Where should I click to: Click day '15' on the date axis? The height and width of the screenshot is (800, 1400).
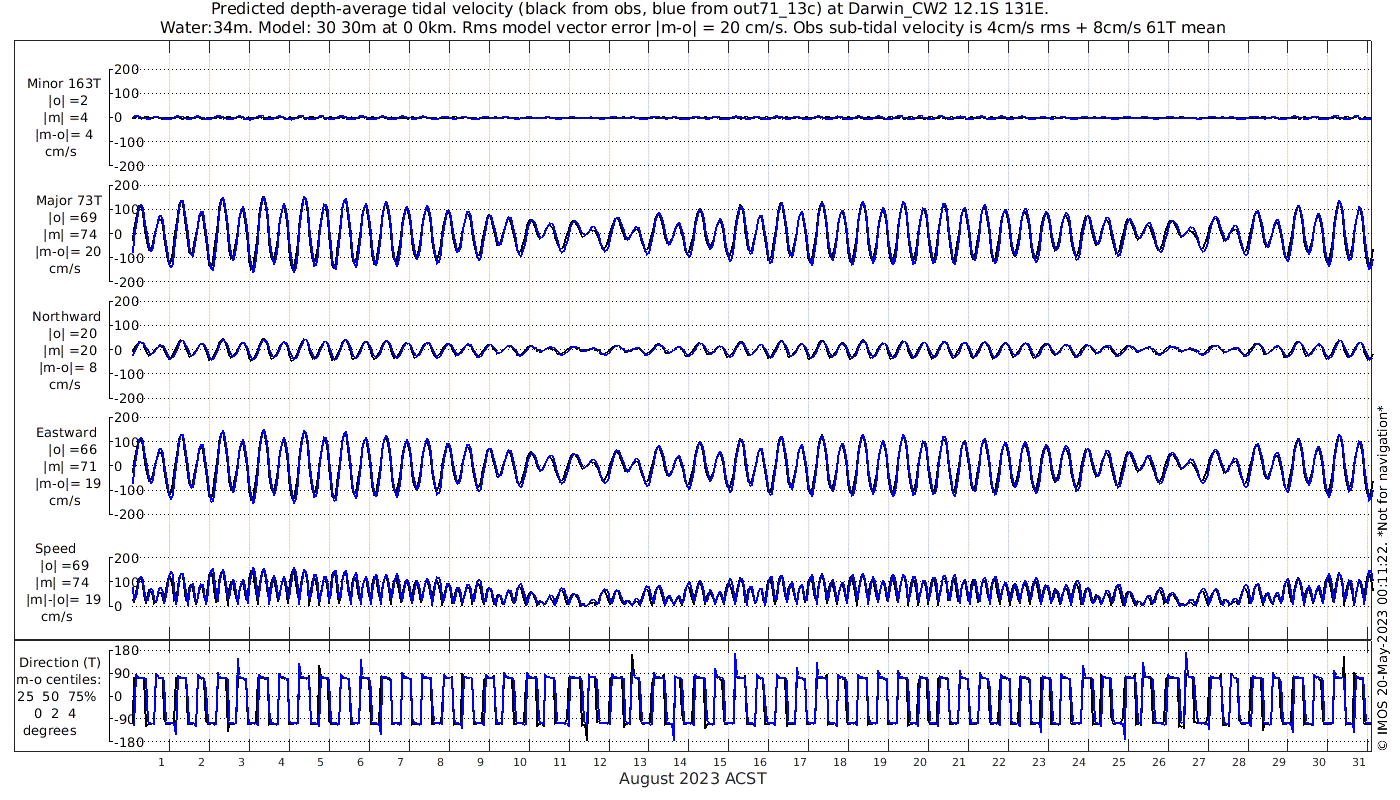coord(720,762)
